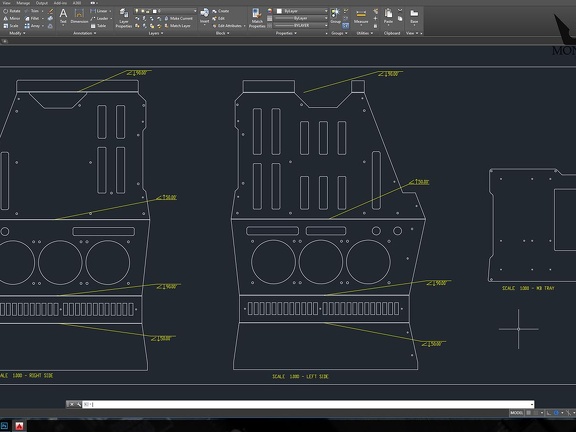Click Create block
576x432 pixels.
tap(220, 11)
